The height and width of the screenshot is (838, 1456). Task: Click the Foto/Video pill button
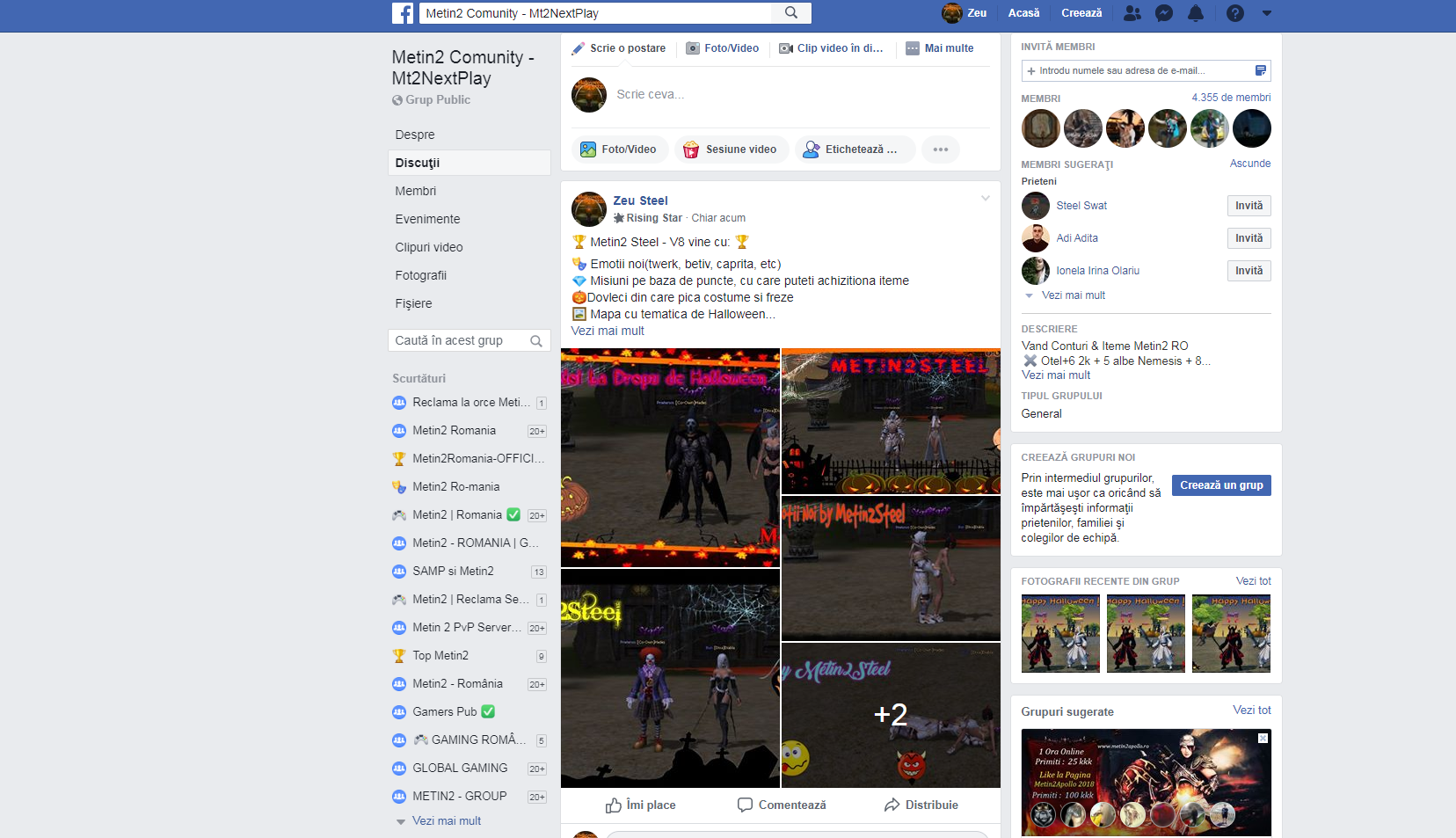619,149
